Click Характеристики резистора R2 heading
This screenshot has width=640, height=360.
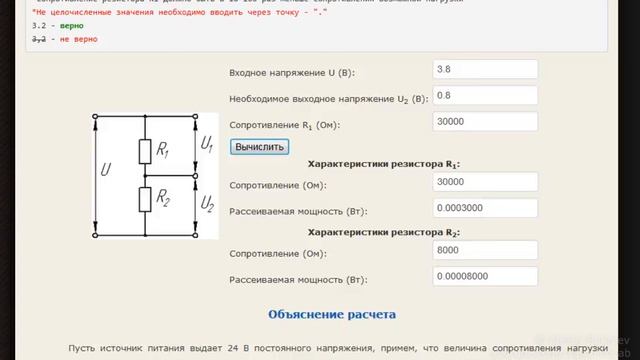click(384, 232)
